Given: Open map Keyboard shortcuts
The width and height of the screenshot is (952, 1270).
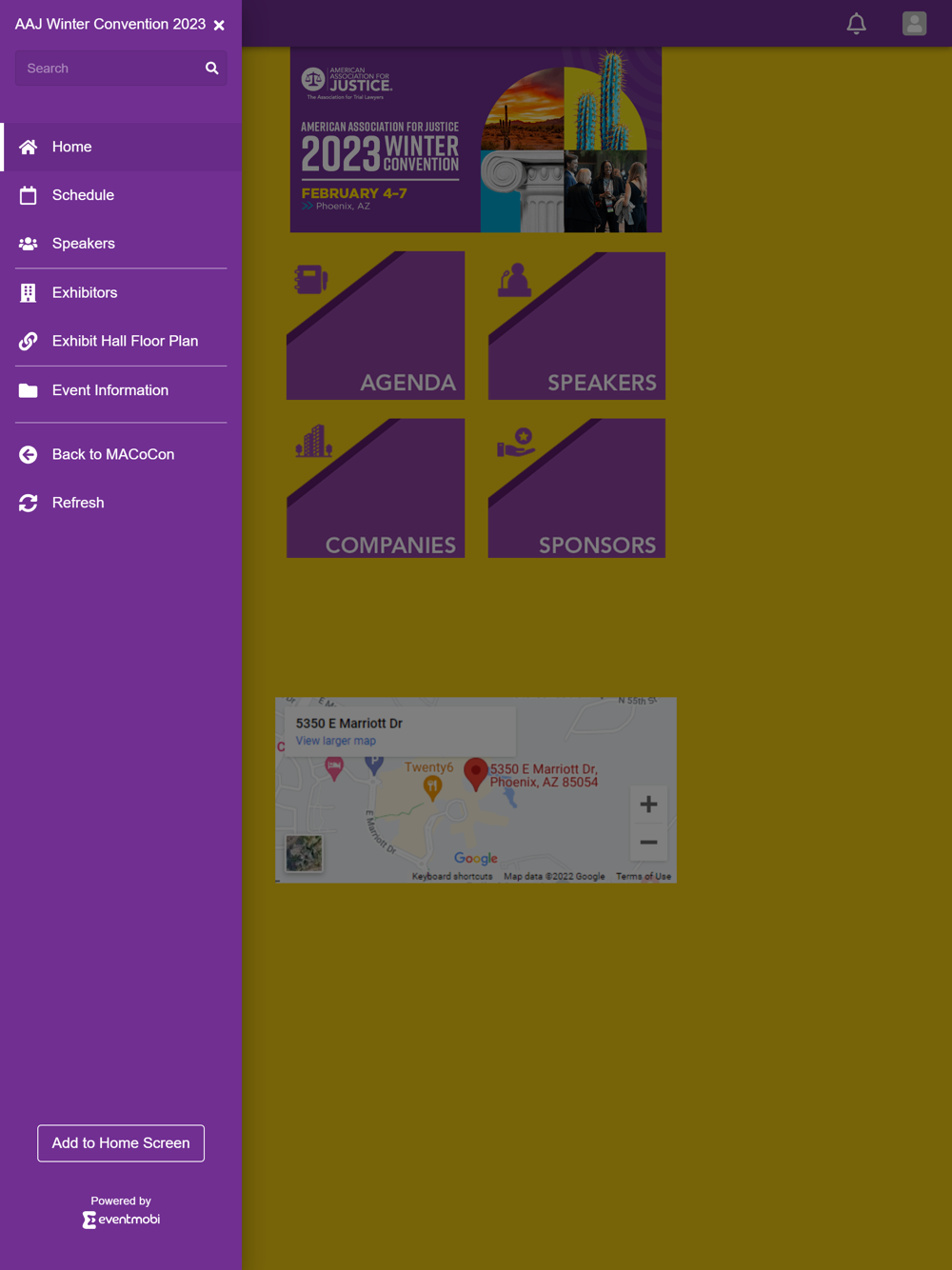Looking at the screenshot, I should click(452, 877).
